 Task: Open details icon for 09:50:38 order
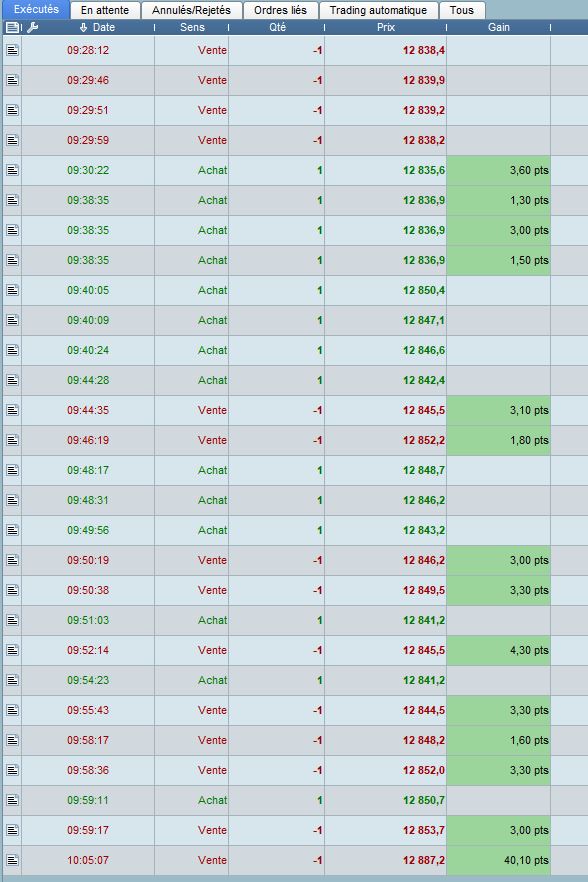pos(12,590)
